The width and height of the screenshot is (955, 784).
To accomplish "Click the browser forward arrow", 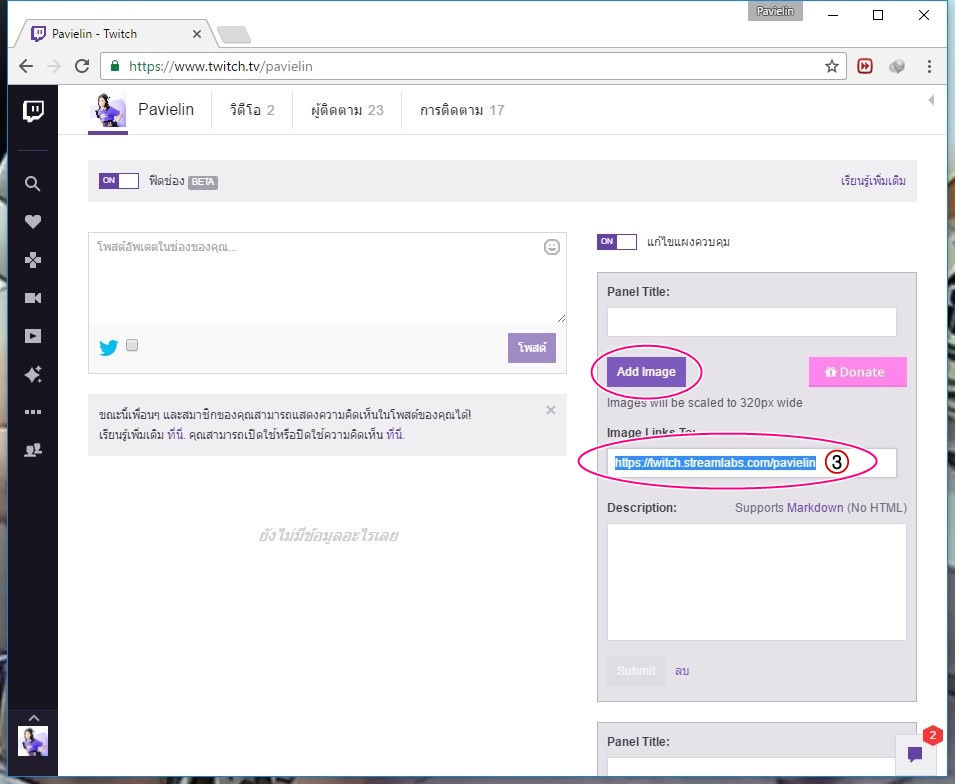I will [54, 66].
